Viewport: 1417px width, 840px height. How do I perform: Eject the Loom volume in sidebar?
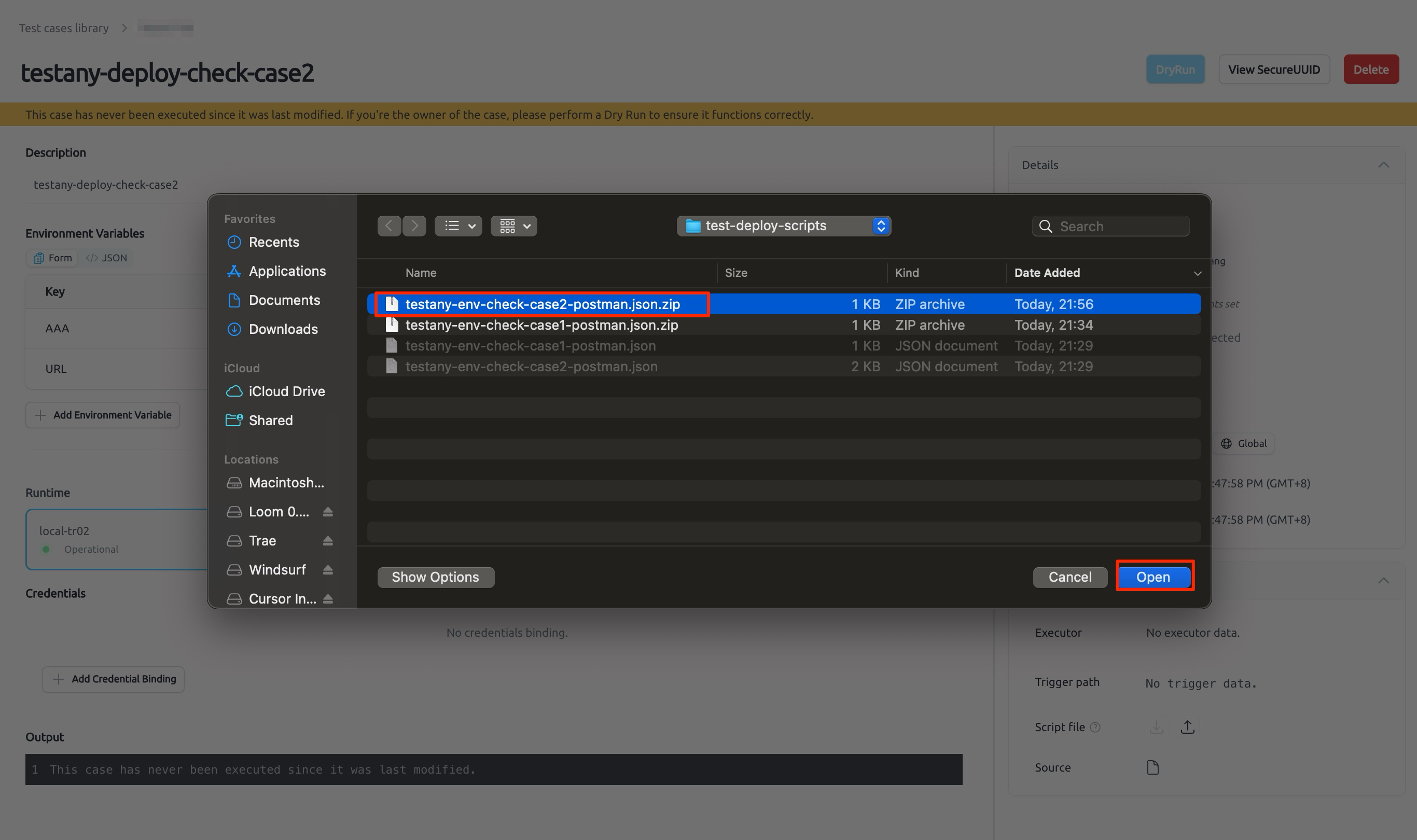(x=328, y=512)
